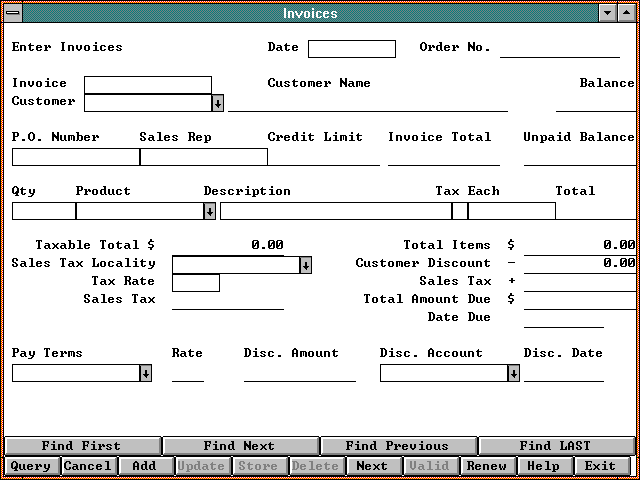Expand the Disc. Account dropdown
This screenshot has width=640, height=480.
tap(513, 373)
